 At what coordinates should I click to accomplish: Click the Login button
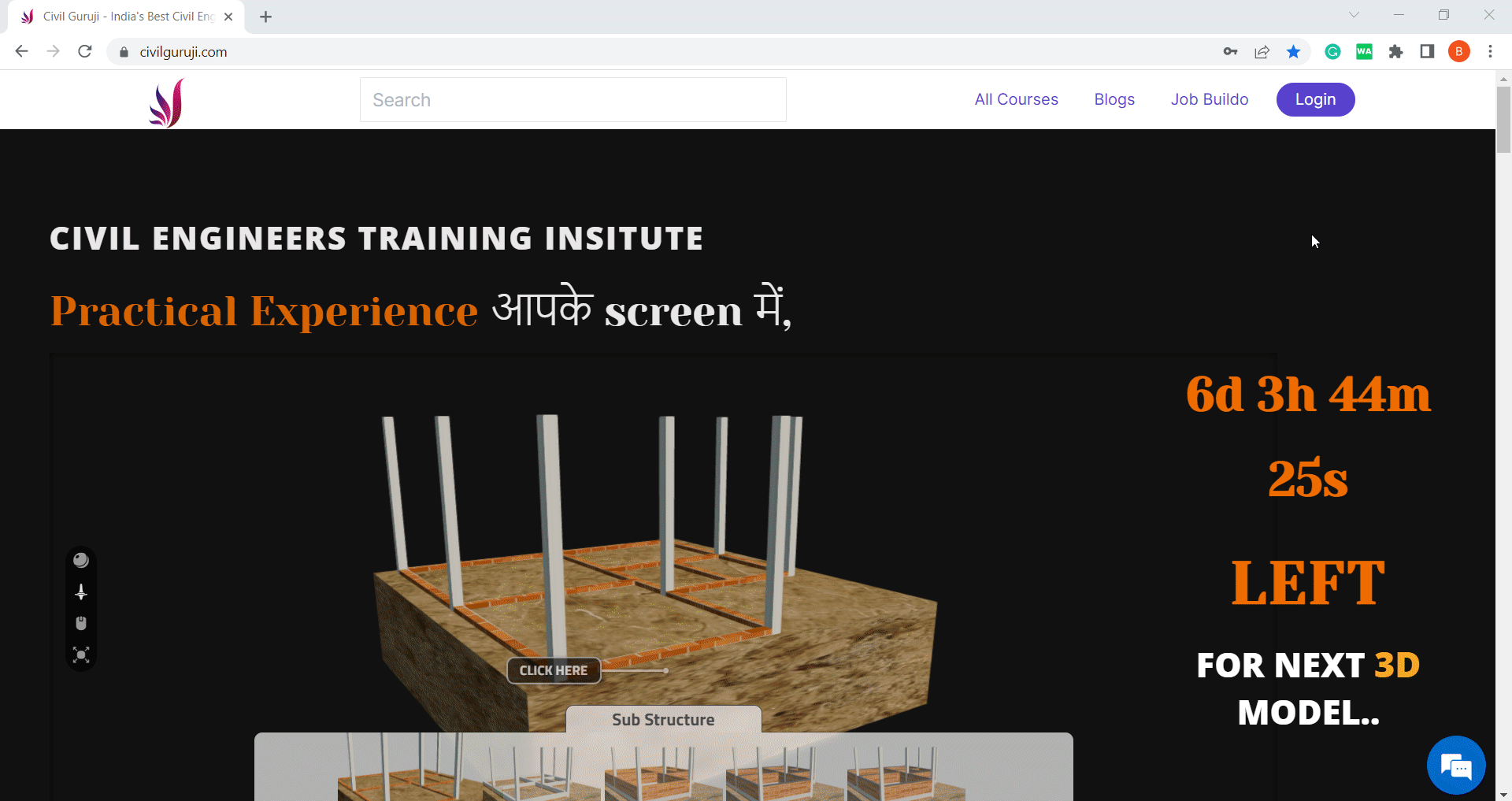[x=1315, y=99]
